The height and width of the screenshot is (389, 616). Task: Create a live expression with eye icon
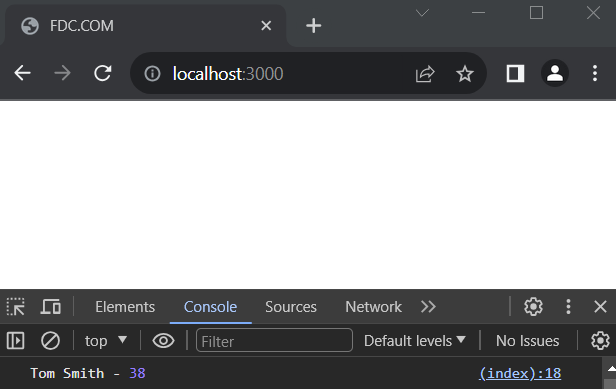click(163, 341)
